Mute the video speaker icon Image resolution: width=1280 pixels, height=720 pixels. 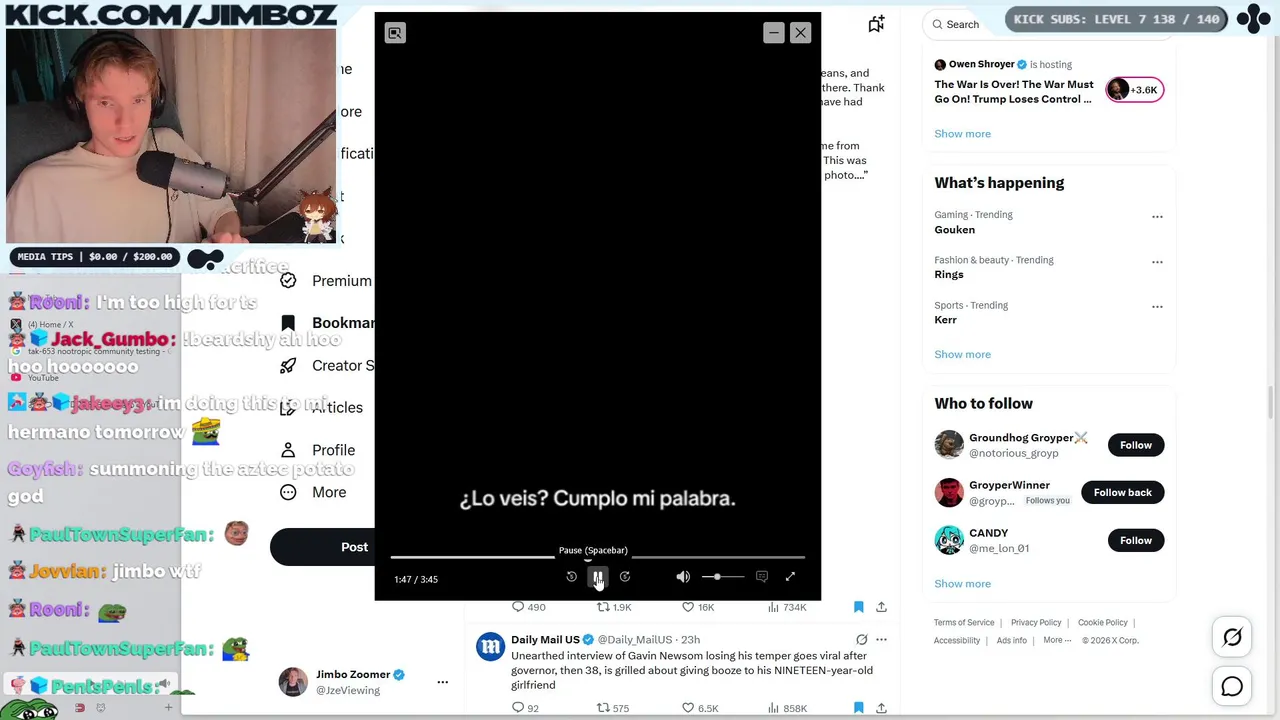point(683,577)
